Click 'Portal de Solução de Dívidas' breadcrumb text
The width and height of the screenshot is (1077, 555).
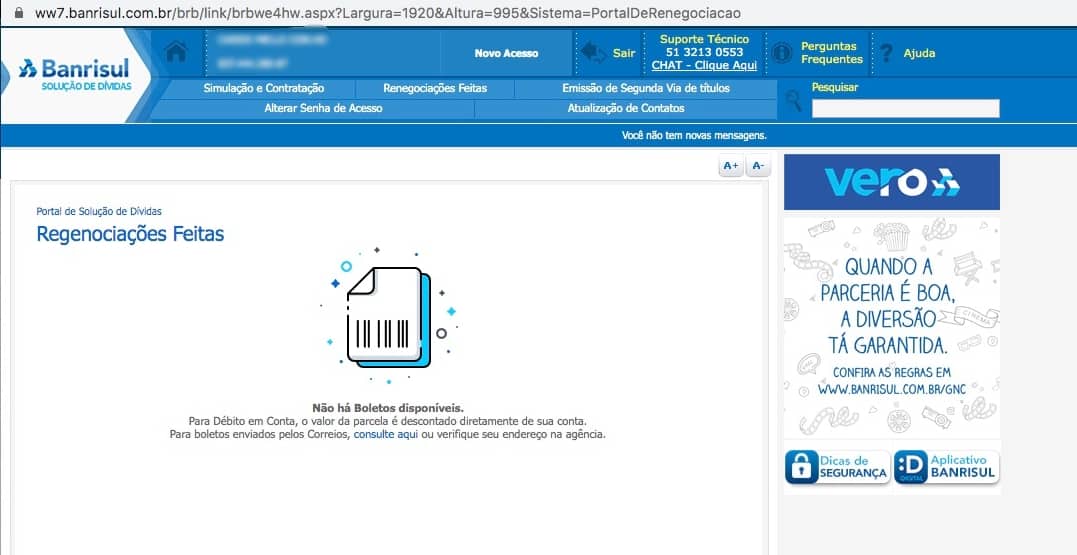pyautogui.click(x=99, y=212)
